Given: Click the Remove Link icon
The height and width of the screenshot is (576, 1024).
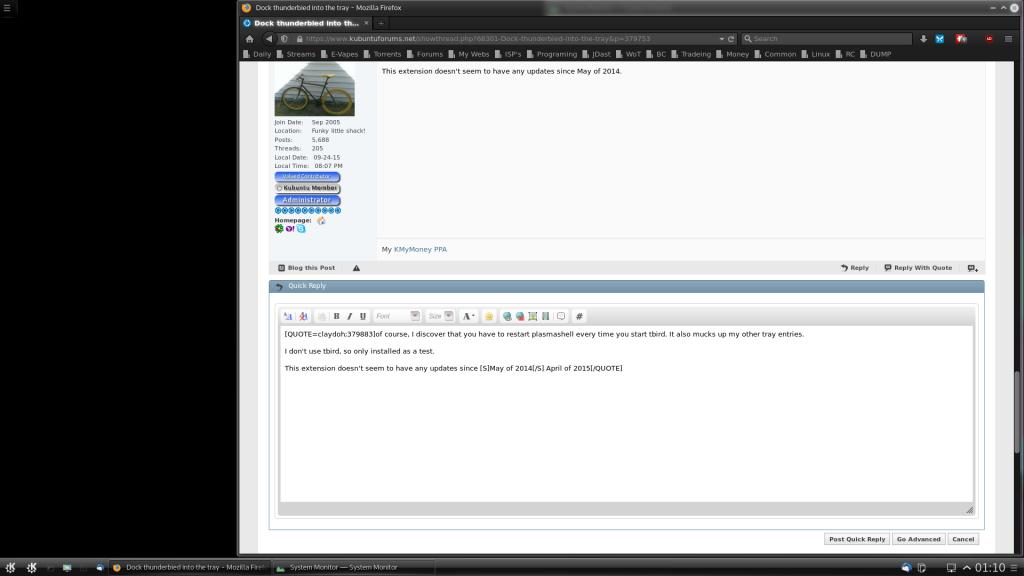Looking at the screenshot, I should 520,316.
